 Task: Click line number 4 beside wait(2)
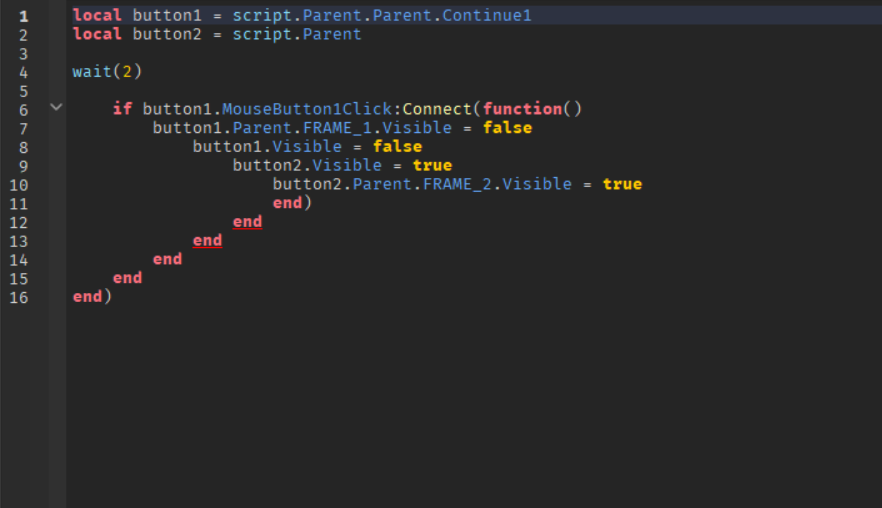coord(24,73)
